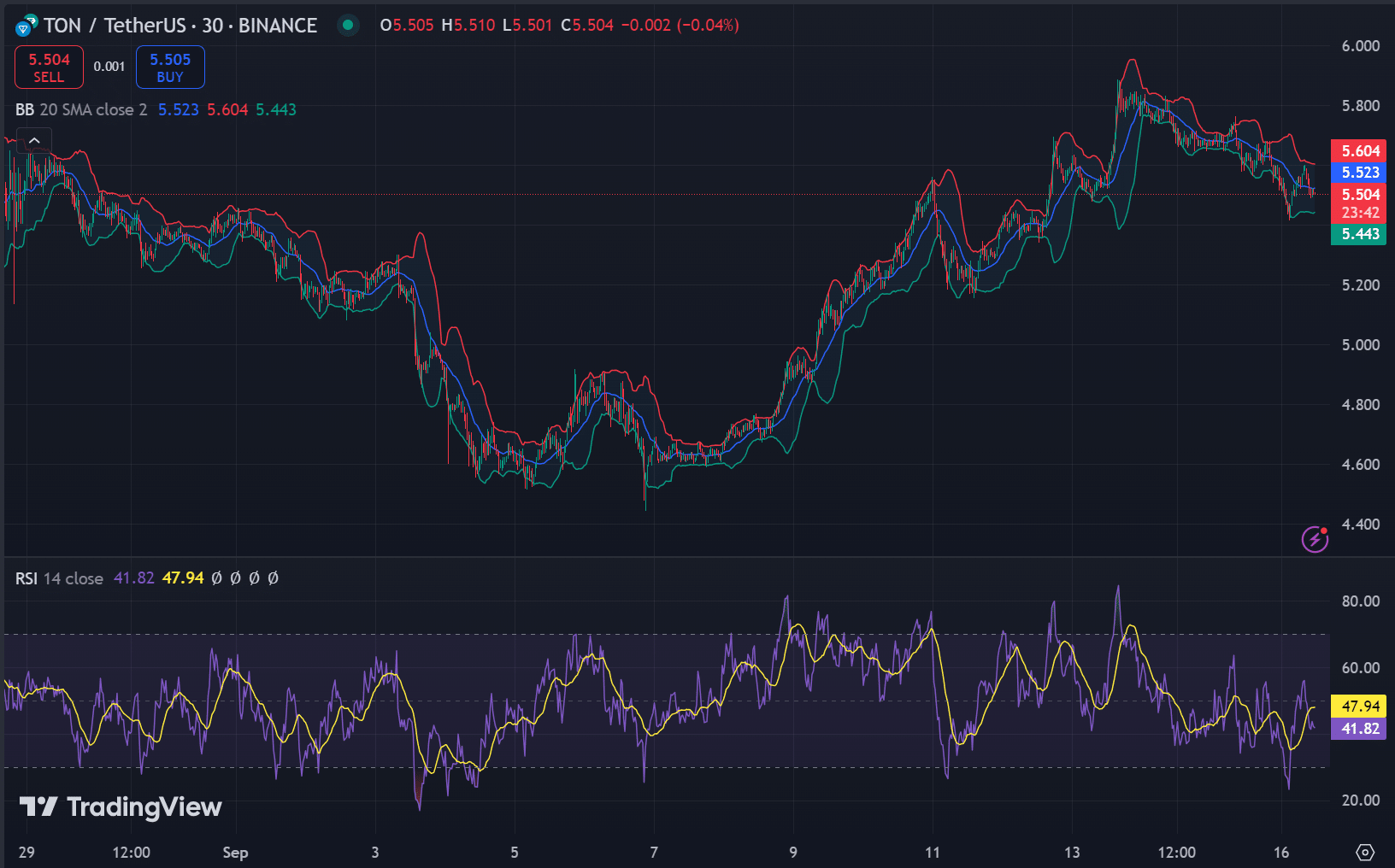Click the purple lightning bolt icon
The image size is (1395, 868).
(x=1314, y=539)
